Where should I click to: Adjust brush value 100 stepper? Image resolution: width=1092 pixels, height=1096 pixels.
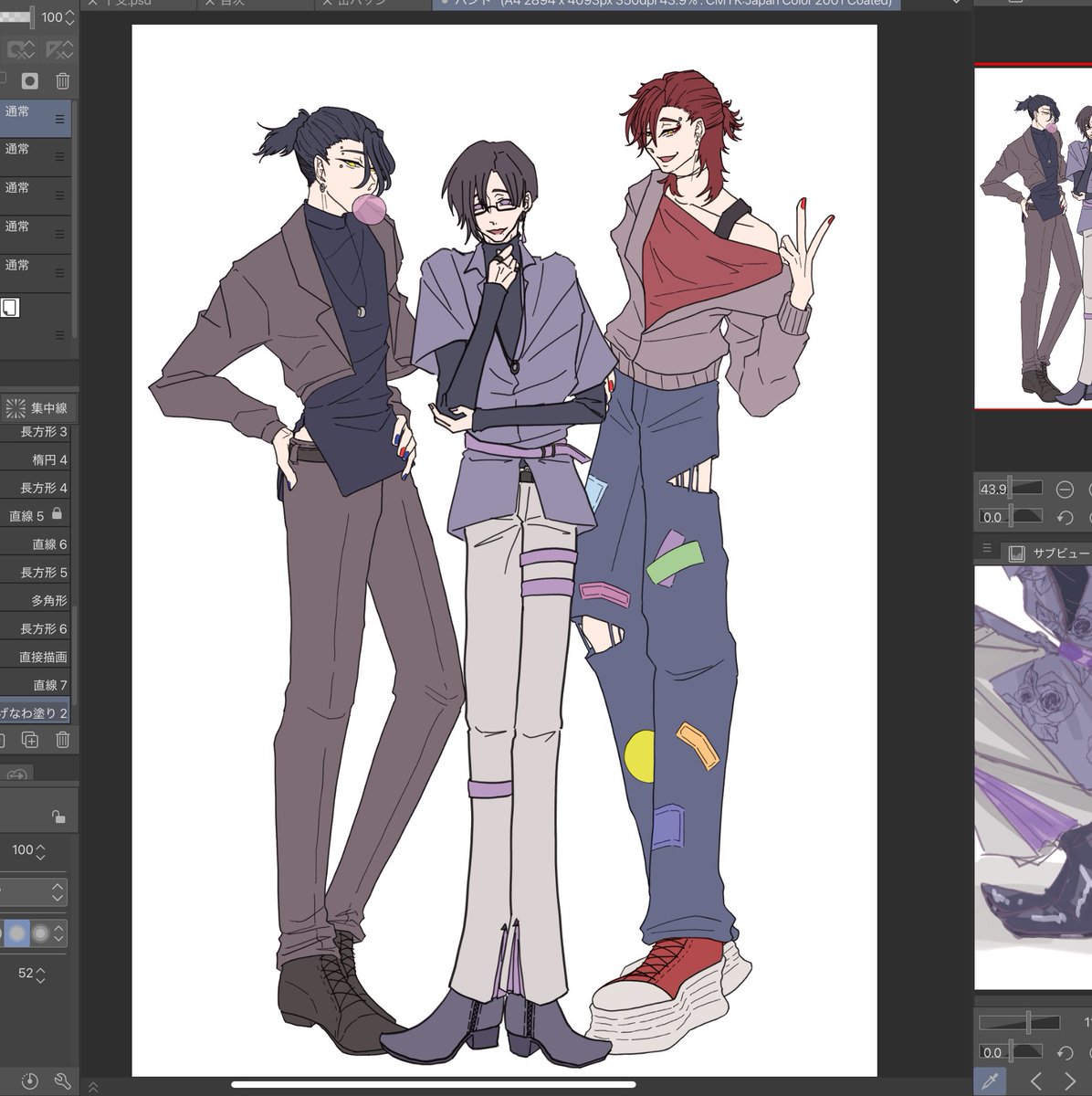click(x=40, y=850)
